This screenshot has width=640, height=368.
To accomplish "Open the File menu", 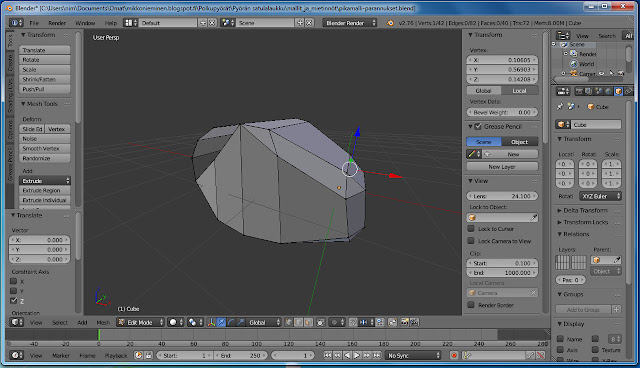I will (x=34, y=23).
